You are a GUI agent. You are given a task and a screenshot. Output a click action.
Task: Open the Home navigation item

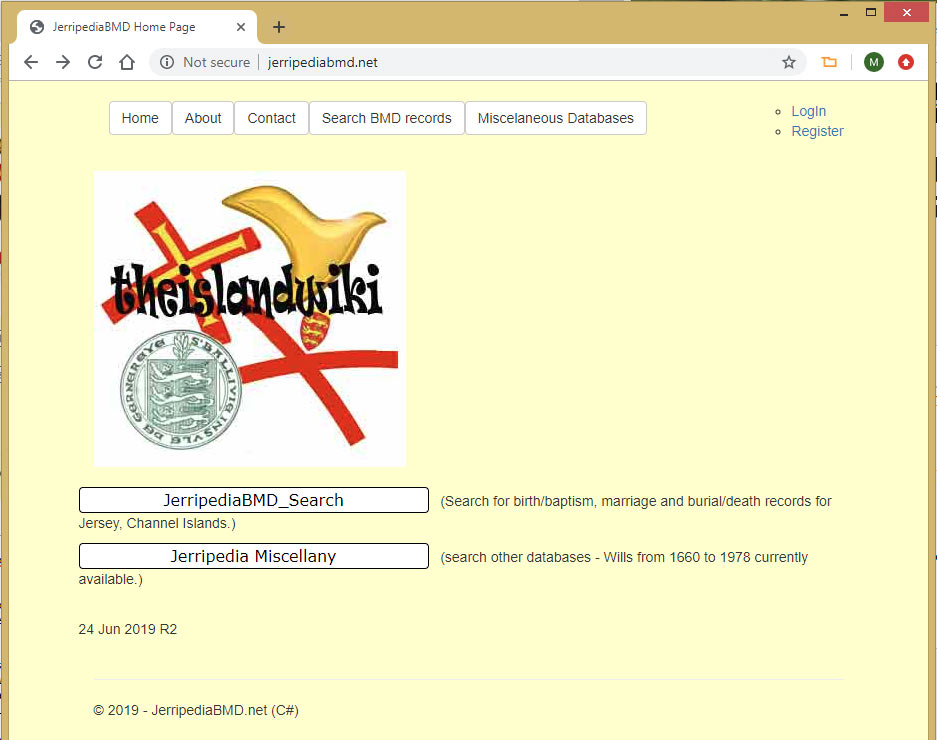pyautogui.click(x=140, y=118)
